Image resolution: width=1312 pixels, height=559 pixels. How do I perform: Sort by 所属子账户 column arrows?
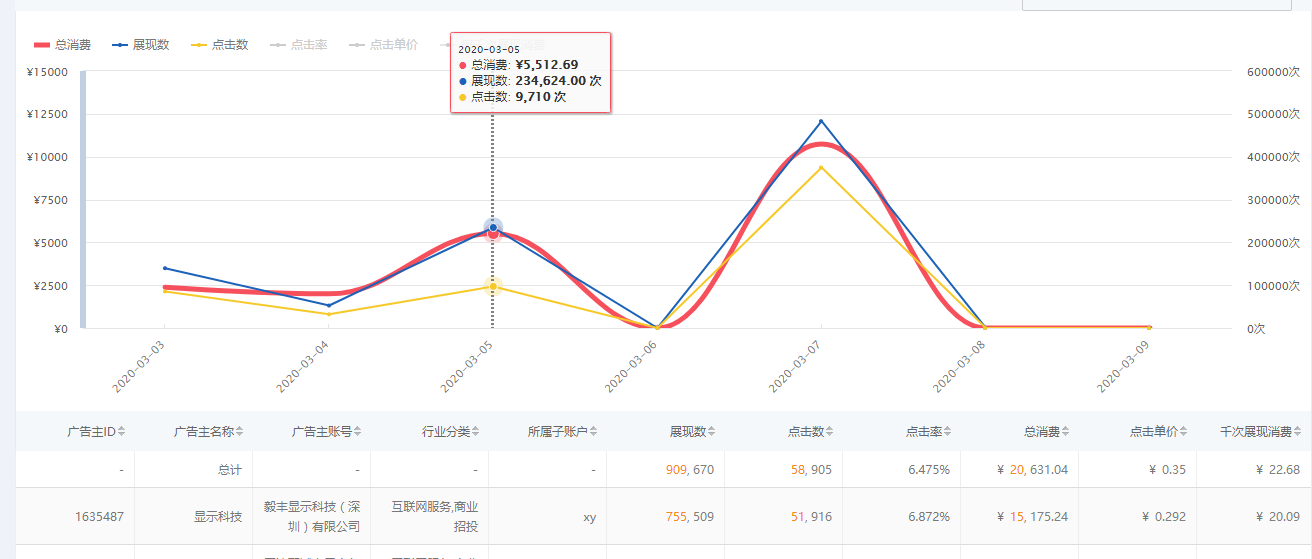point(594,432)
